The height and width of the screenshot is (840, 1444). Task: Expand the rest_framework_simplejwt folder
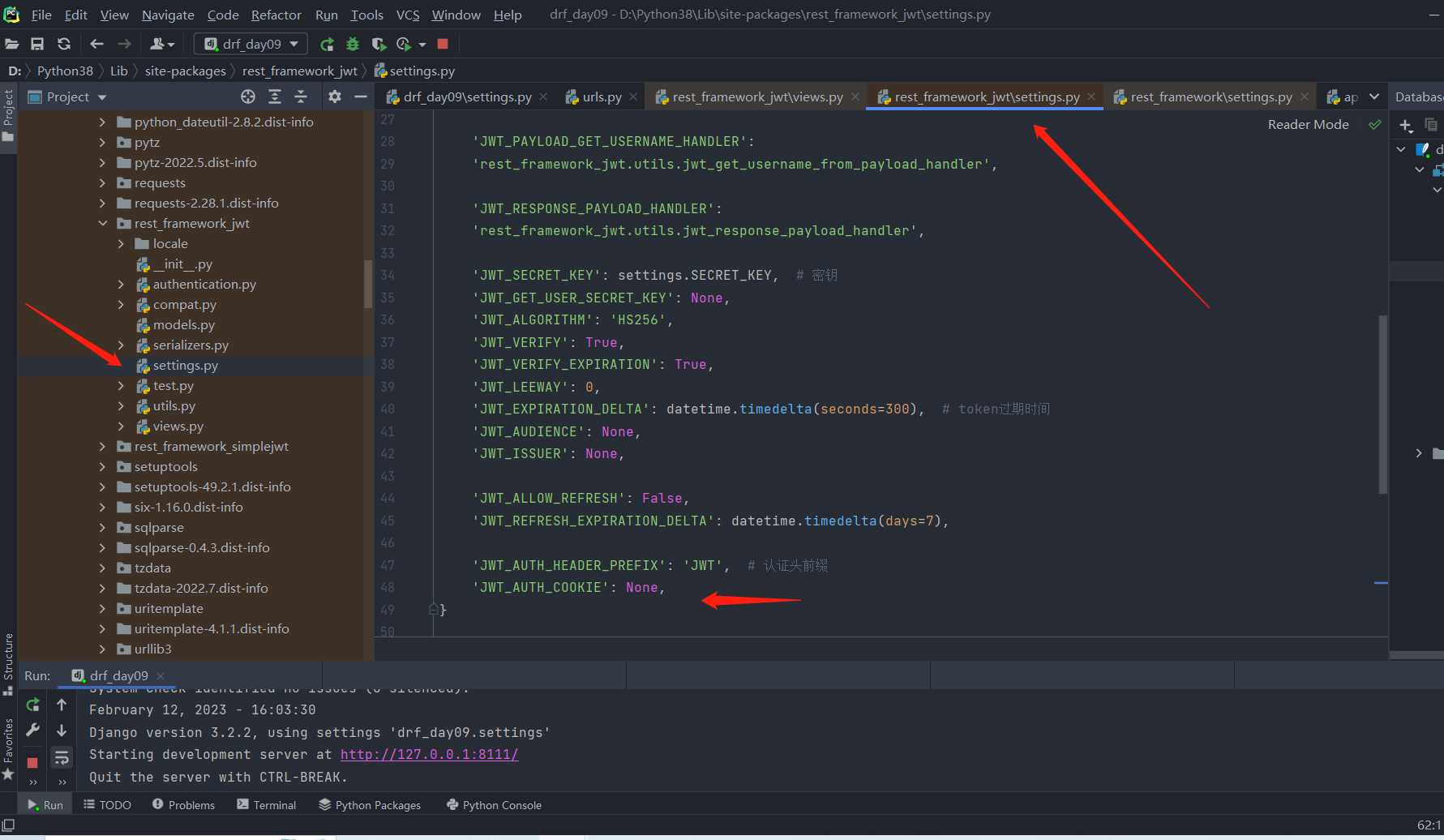[x=102, y=446]
